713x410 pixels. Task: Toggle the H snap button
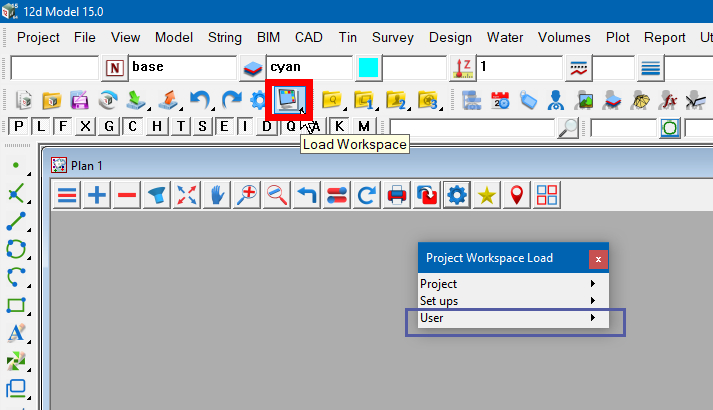pos(156,126)
